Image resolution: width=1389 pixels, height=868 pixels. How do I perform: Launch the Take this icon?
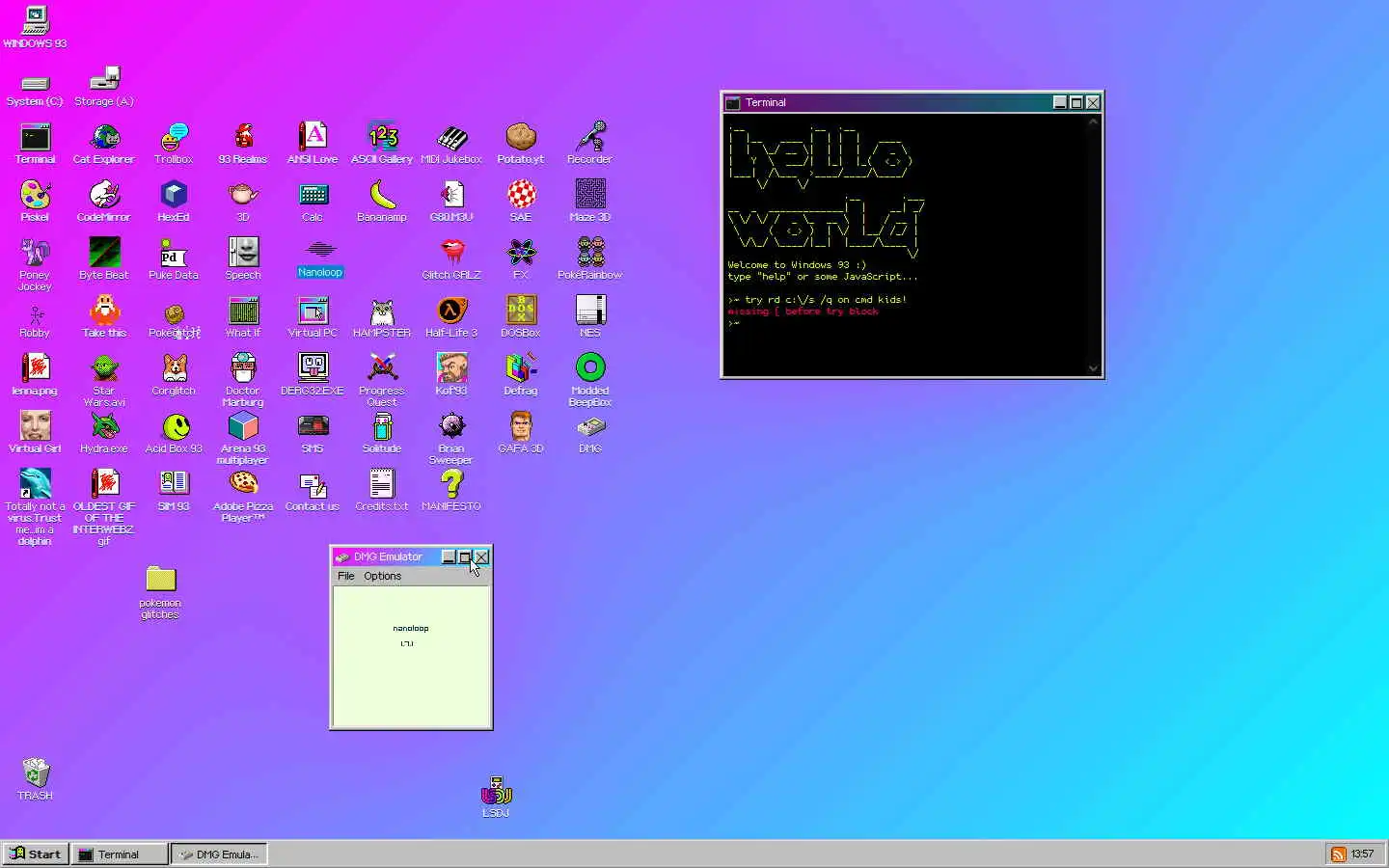coord(104,317)
